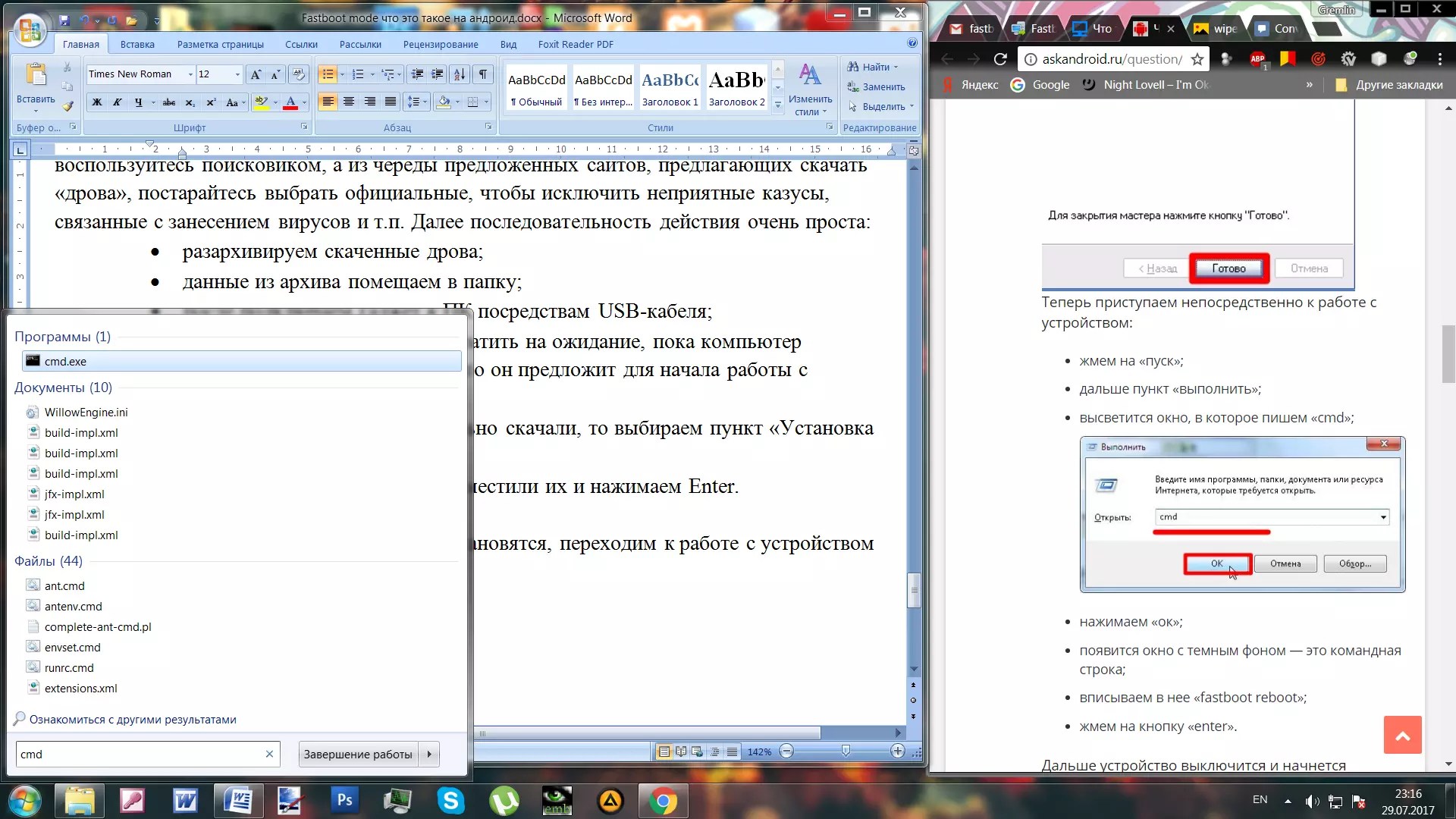This screenshot has height=819, width=1456.
Task: Click the clear formatting icon
Action: [x=298, y=74]
